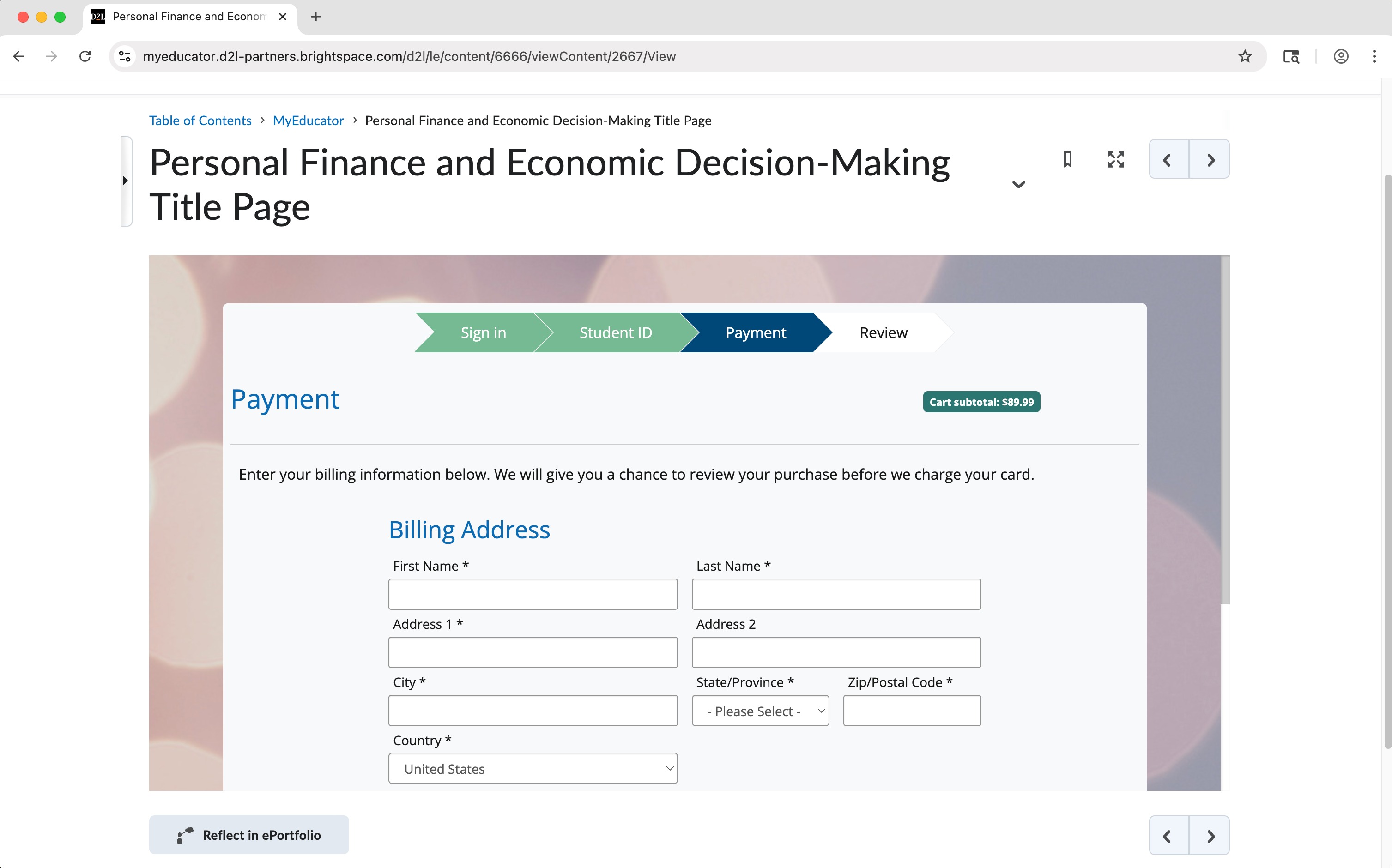The image size is (1392, 868).
Task: Click the browser reload icon
Action: point(85,56)
